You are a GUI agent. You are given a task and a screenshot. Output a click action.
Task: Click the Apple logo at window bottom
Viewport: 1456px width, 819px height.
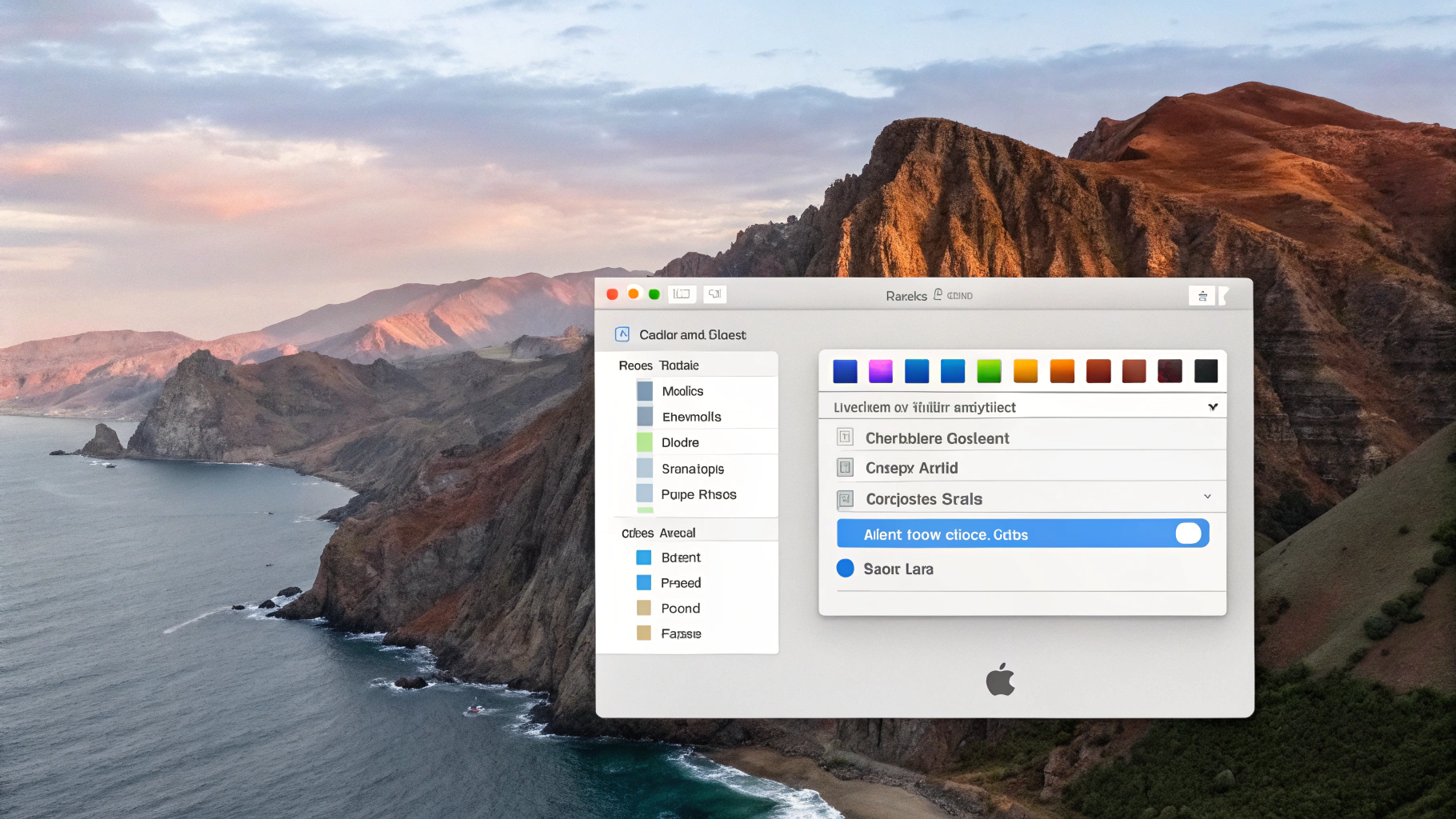(1000, 680)
